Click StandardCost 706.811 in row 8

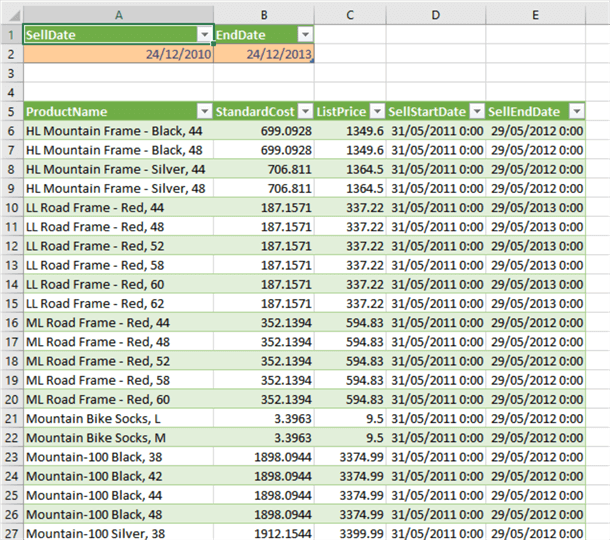pos(264,169)
